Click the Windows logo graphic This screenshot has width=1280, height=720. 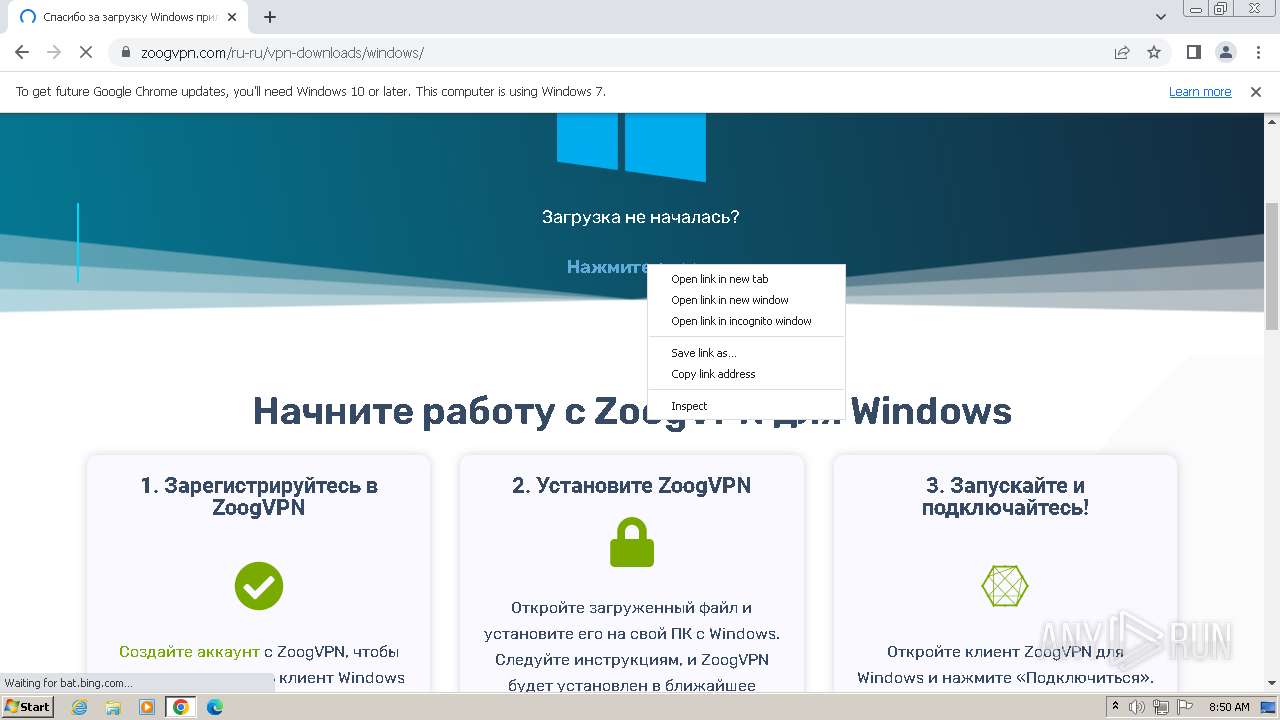(x=631, y=146)
